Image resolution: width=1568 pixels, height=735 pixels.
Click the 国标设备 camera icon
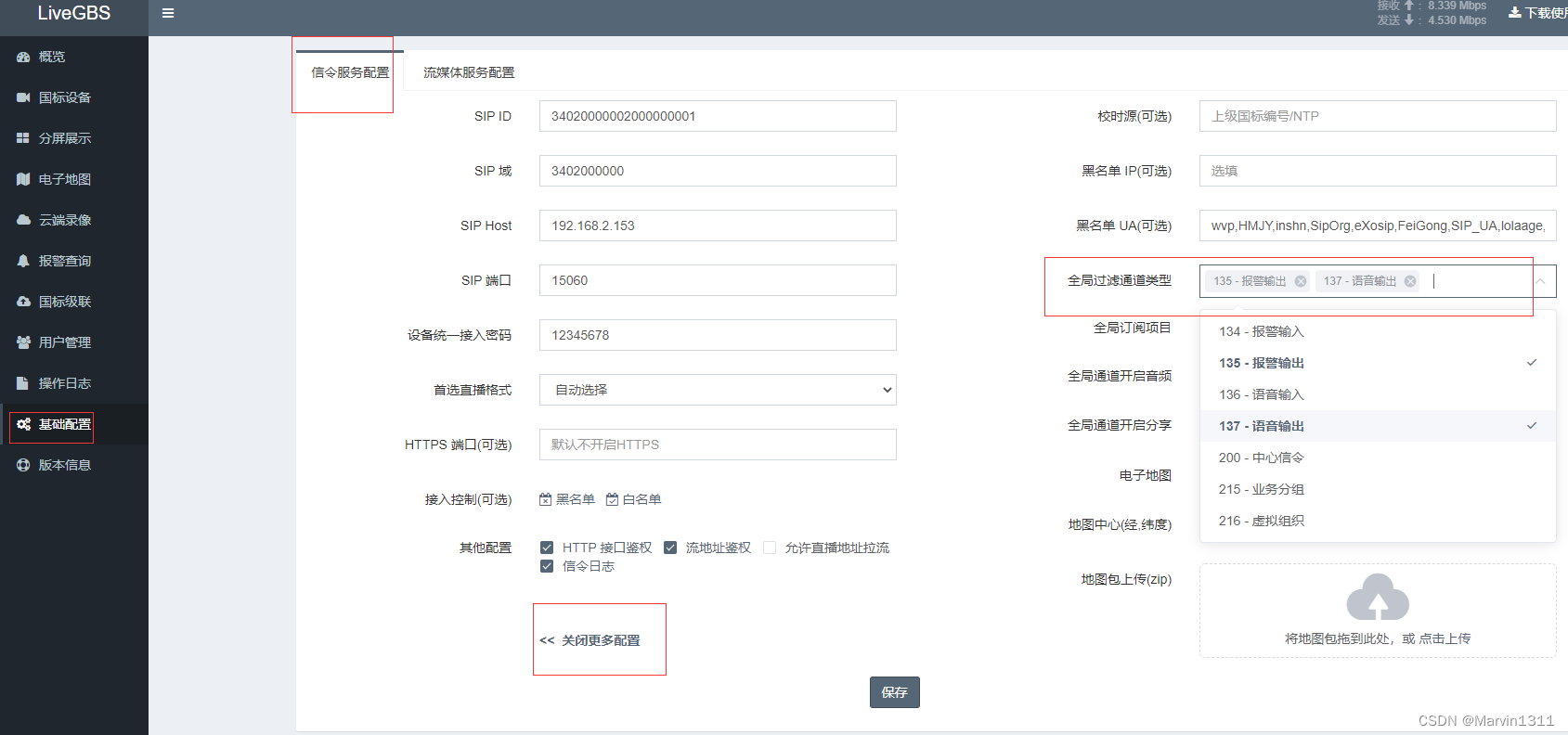coord(23,97)
